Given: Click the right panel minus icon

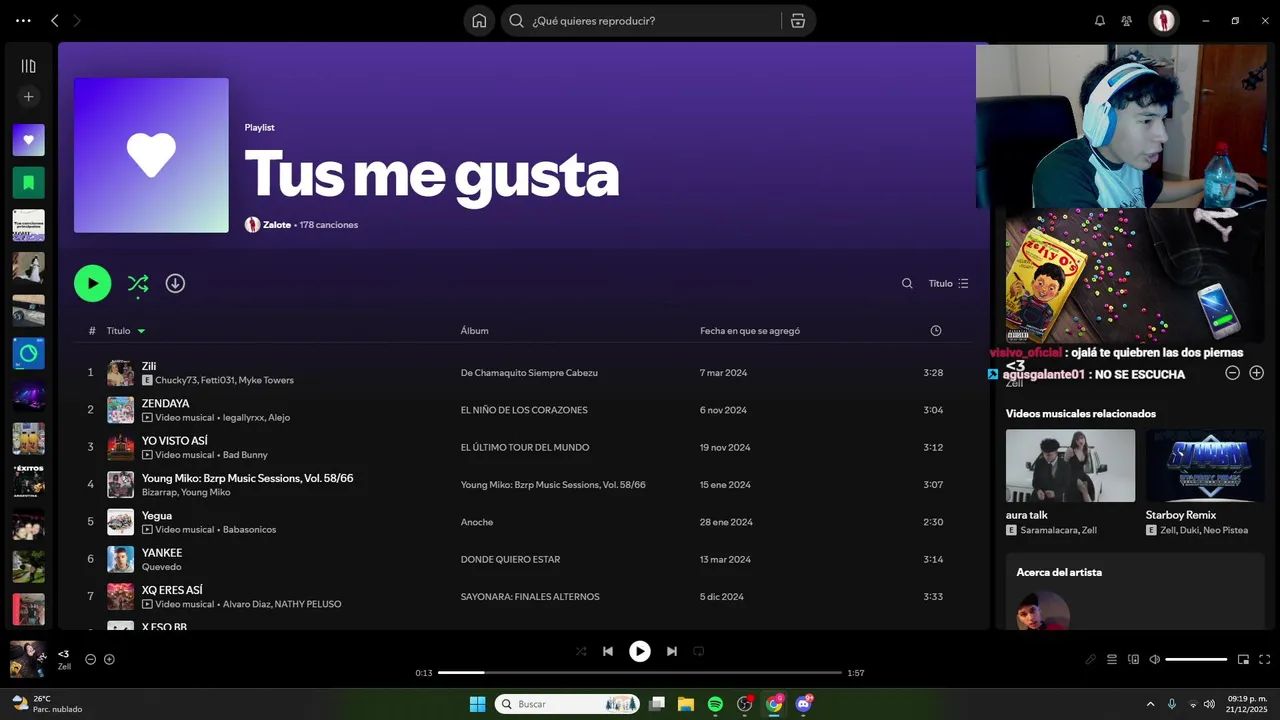Looking at the screenshot, I should coord(1232,373).
